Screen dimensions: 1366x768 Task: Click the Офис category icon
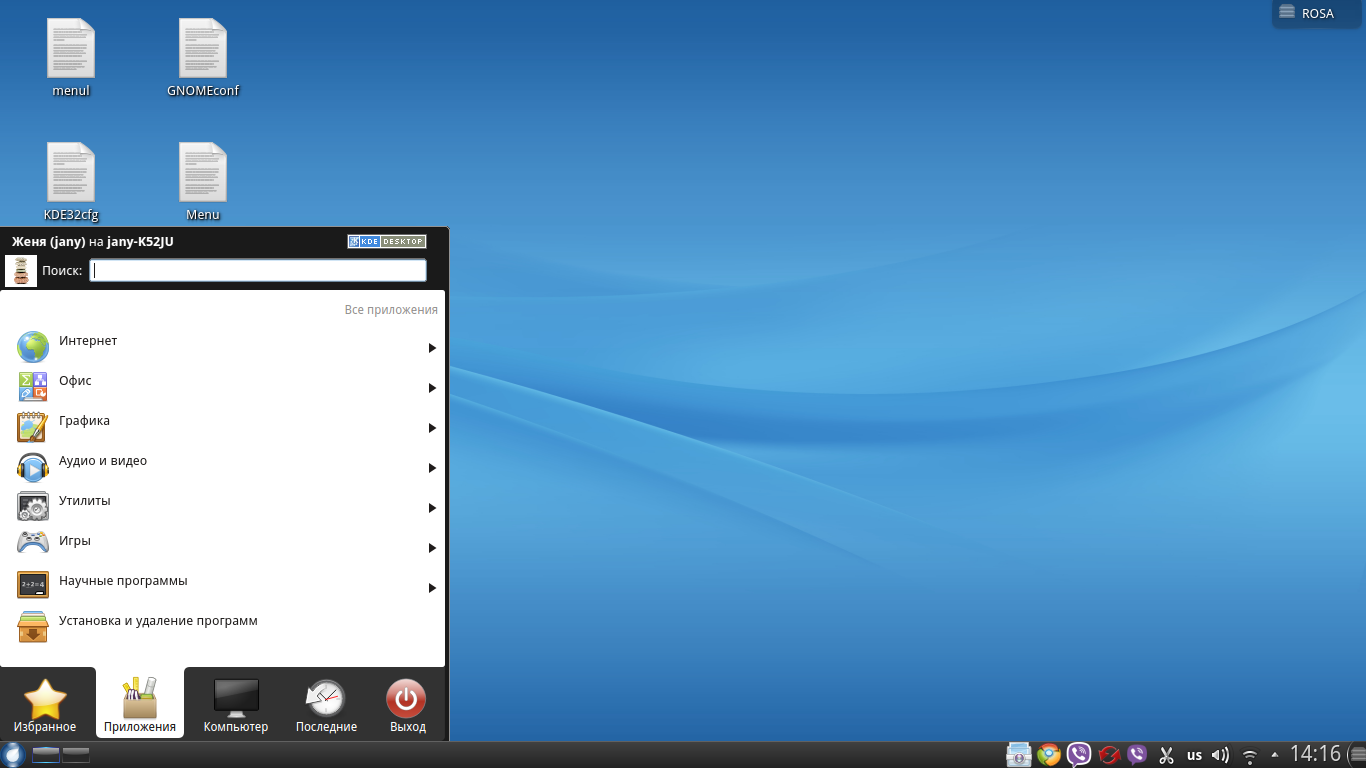click(x=33, y=387)
